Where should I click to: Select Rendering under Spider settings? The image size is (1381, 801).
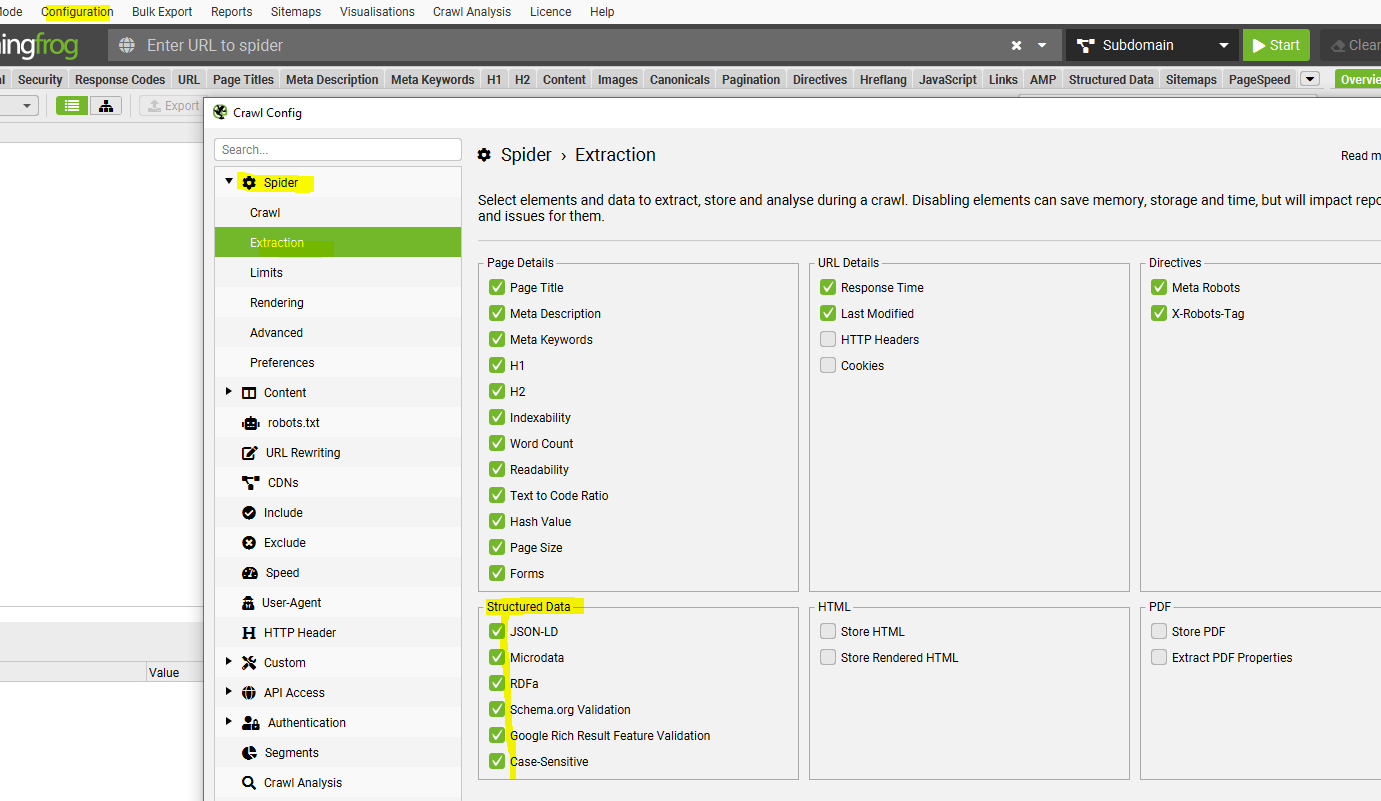(x=277, y=303)
